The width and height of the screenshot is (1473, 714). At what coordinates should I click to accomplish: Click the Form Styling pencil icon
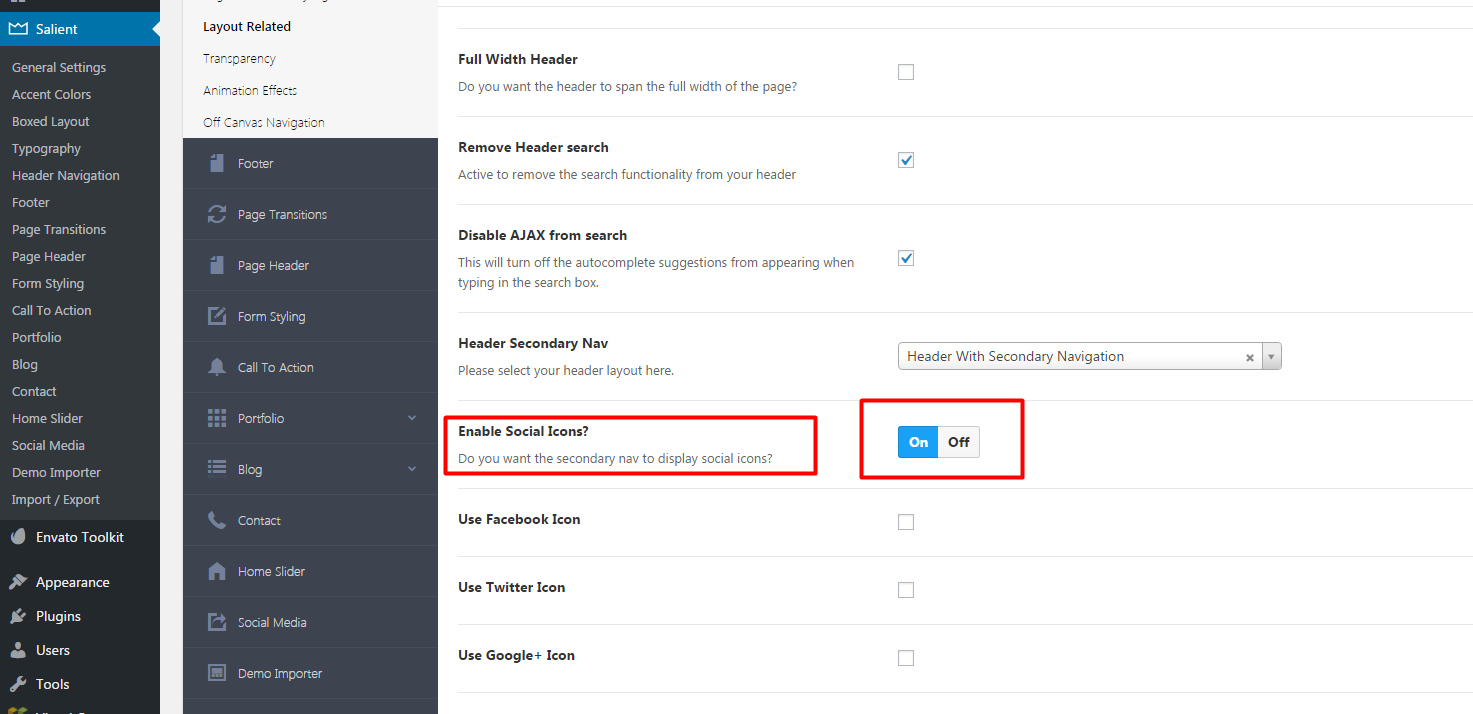pos(216,316)
